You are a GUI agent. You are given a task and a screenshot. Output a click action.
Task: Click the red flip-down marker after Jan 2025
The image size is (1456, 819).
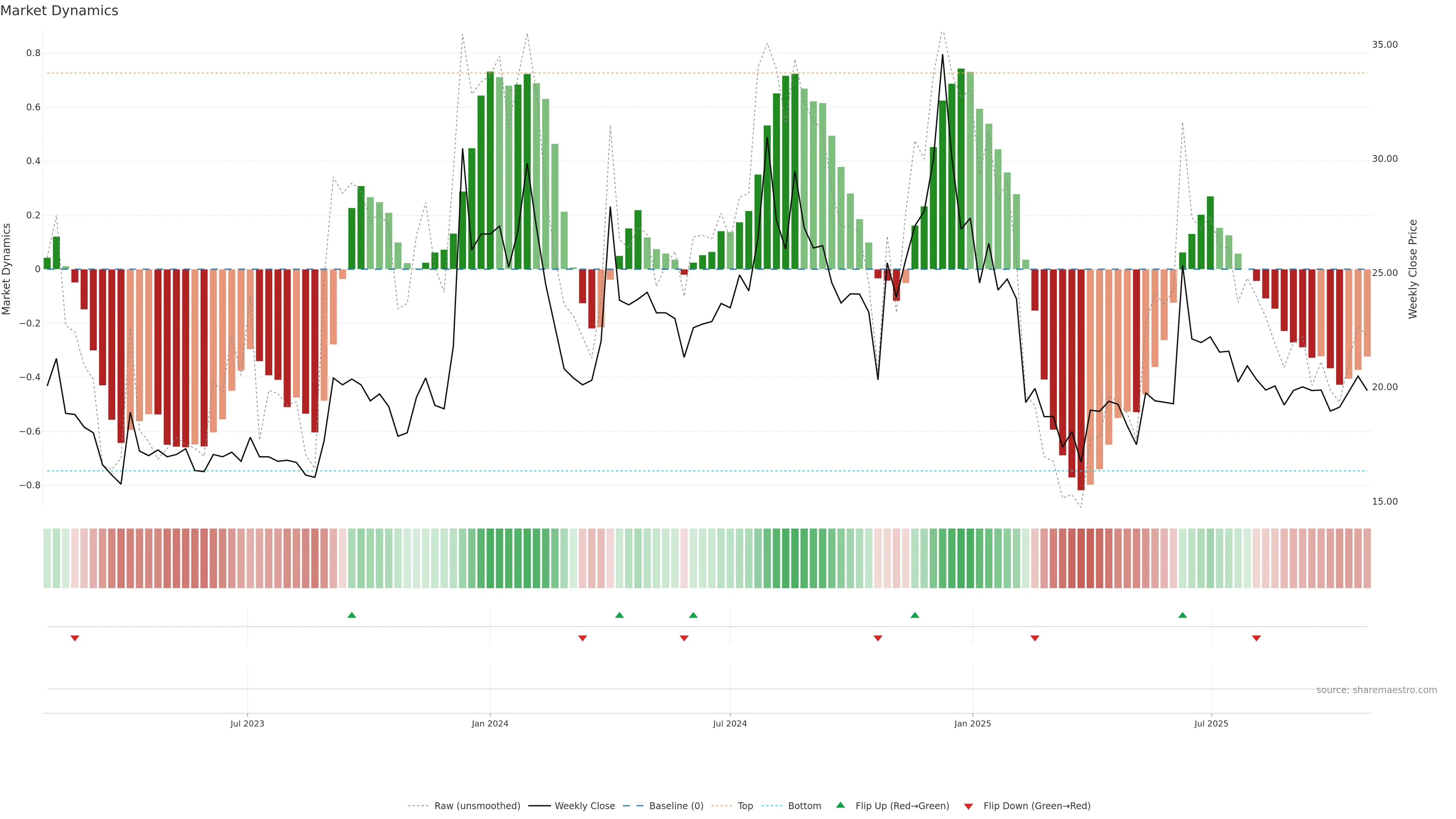(x=1035, y=638)
